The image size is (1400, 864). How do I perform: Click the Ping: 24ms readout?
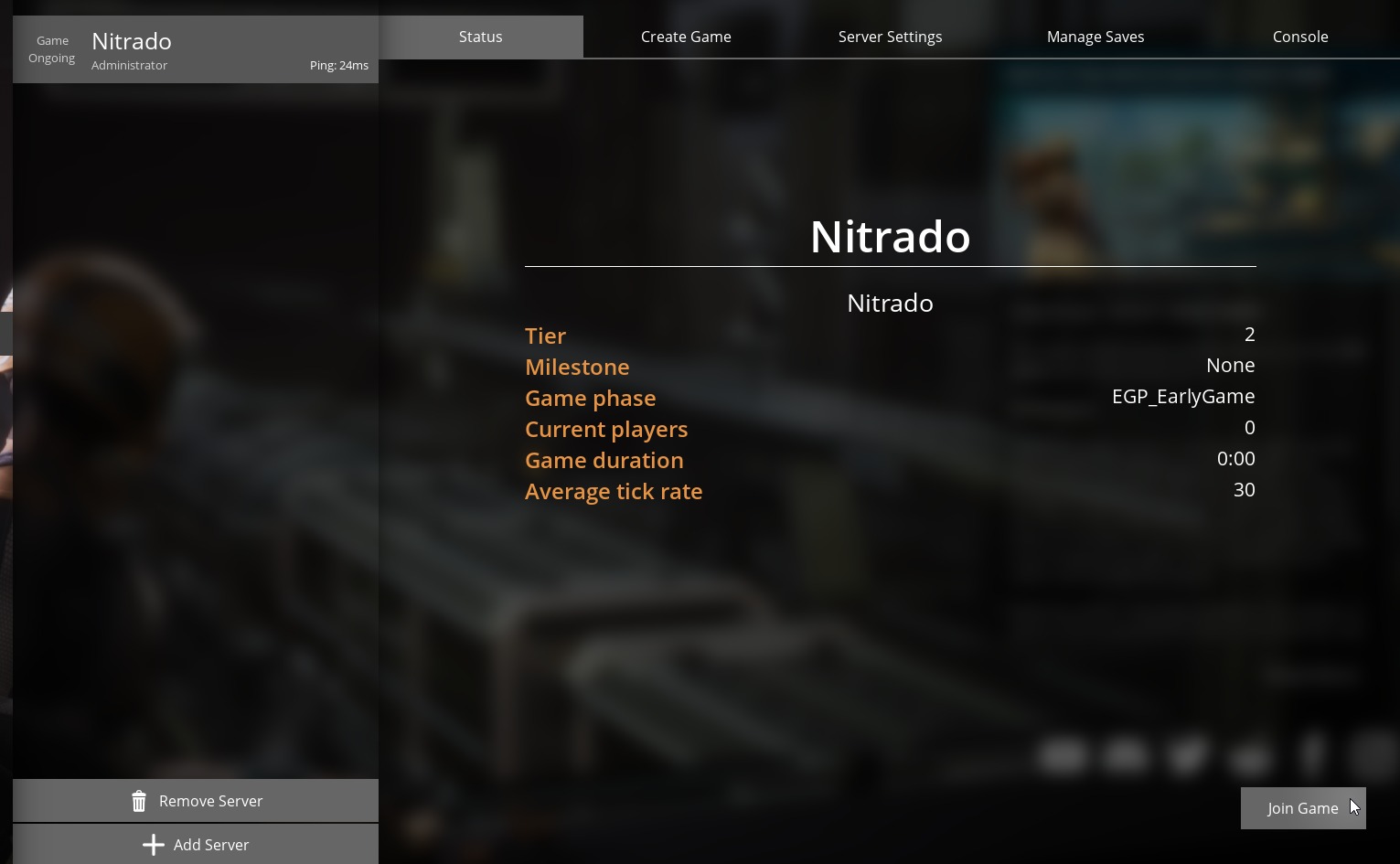pos(339,66)
